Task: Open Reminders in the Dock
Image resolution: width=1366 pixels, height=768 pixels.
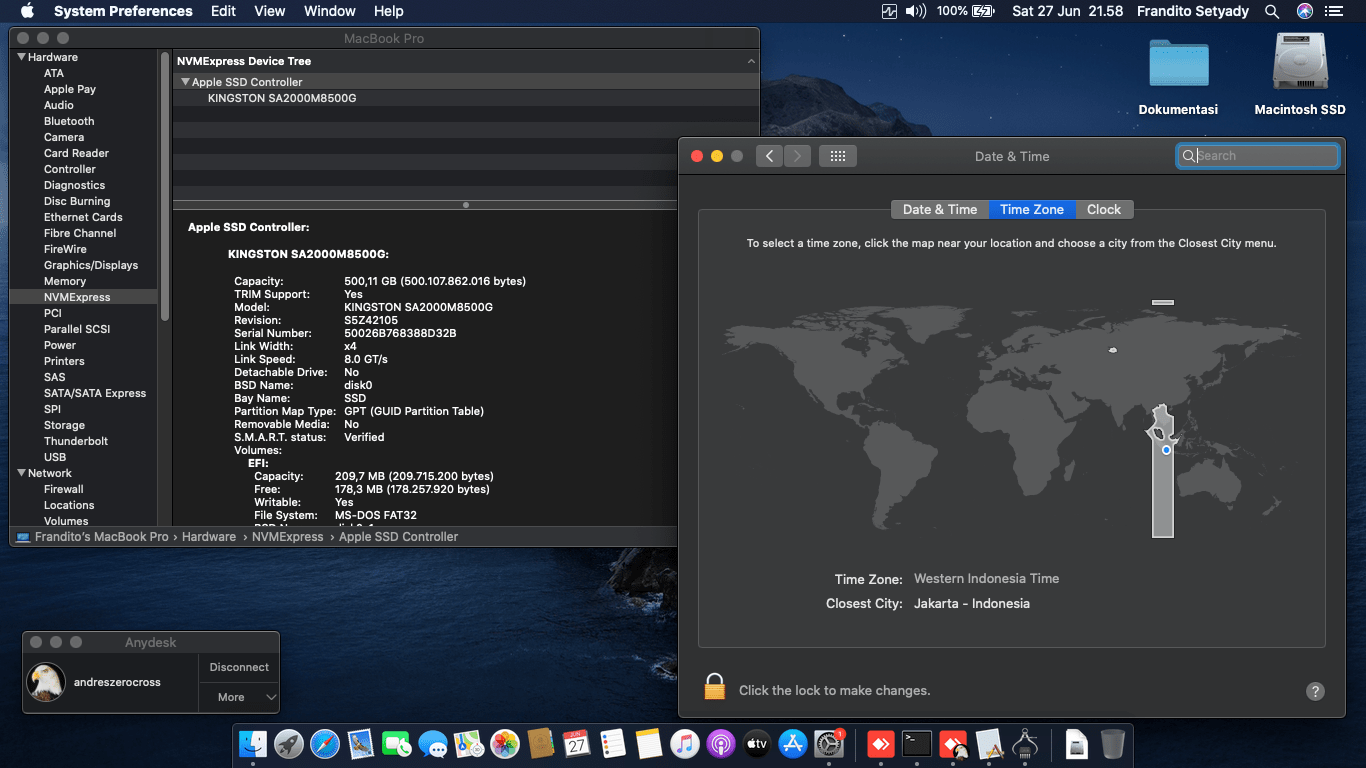Action: [613, 744]
